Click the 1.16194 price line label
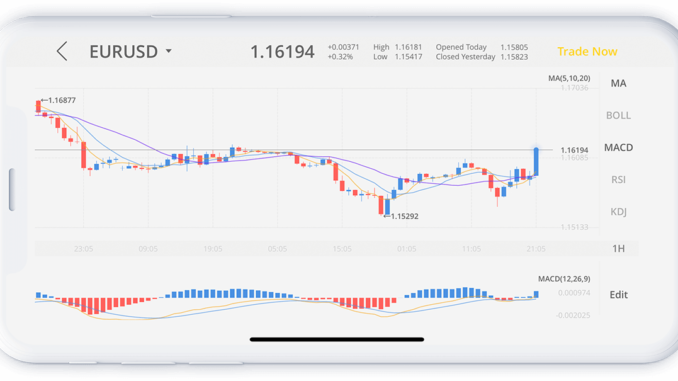This screenshot has width=678, height=381. pos(574,150)
